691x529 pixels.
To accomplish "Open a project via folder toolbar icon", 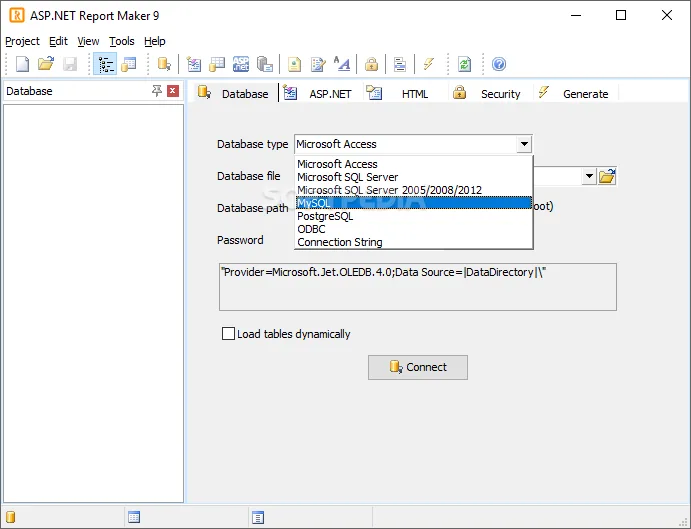I will [46, 64].
